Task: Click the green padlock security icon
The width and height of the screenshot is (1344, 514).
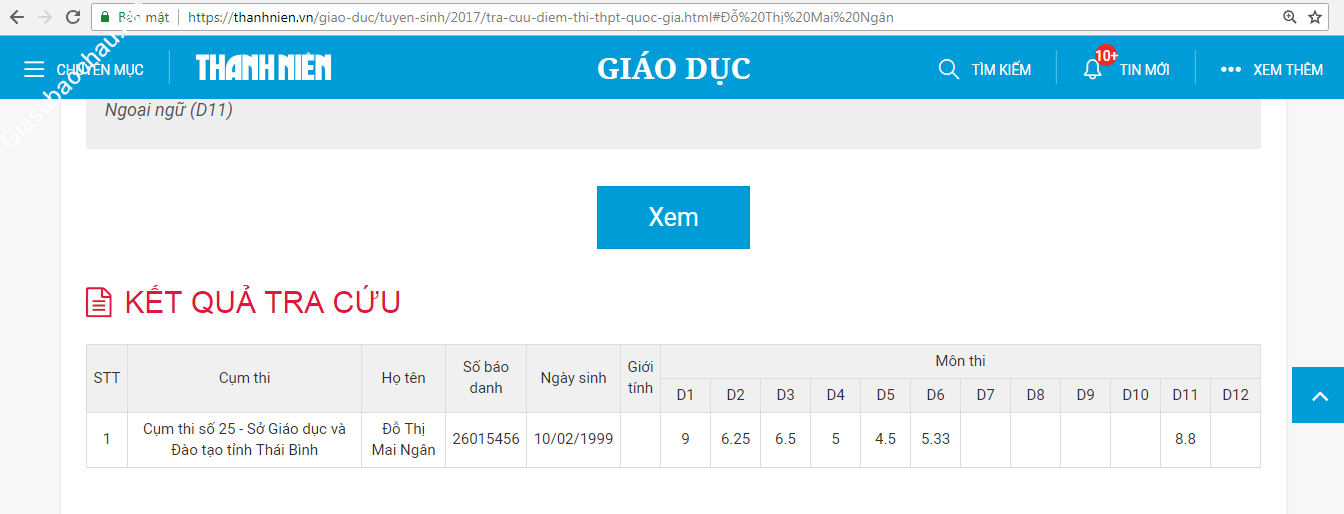Action: pos(105,17)
